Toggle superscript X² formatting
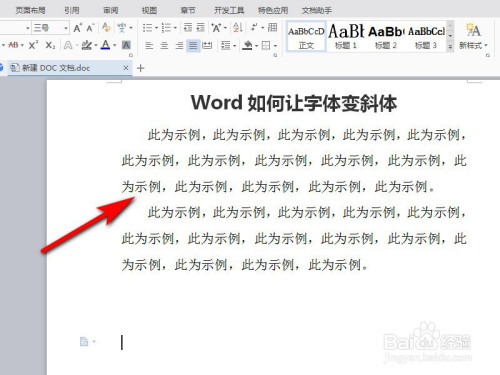This screenshot has width=500, height=375. (33, 45)
